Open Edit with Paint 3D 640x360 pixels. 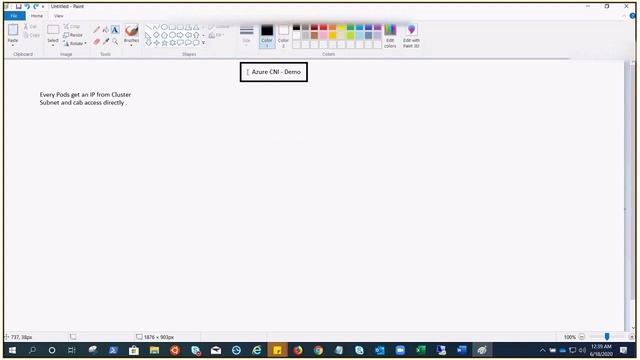[x=411, y=36]
